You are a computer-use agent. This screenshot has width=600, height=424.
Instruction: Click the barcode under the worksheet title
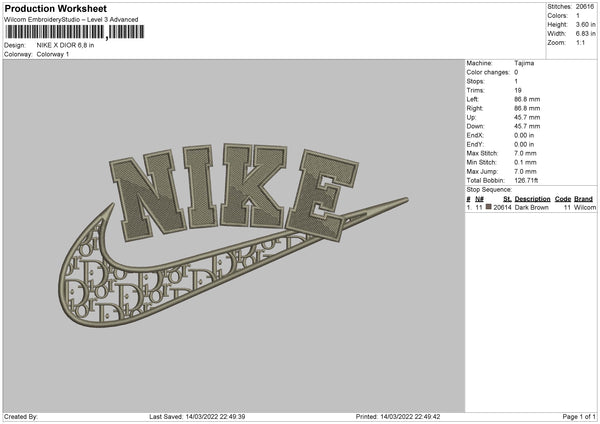pos(75,32)
